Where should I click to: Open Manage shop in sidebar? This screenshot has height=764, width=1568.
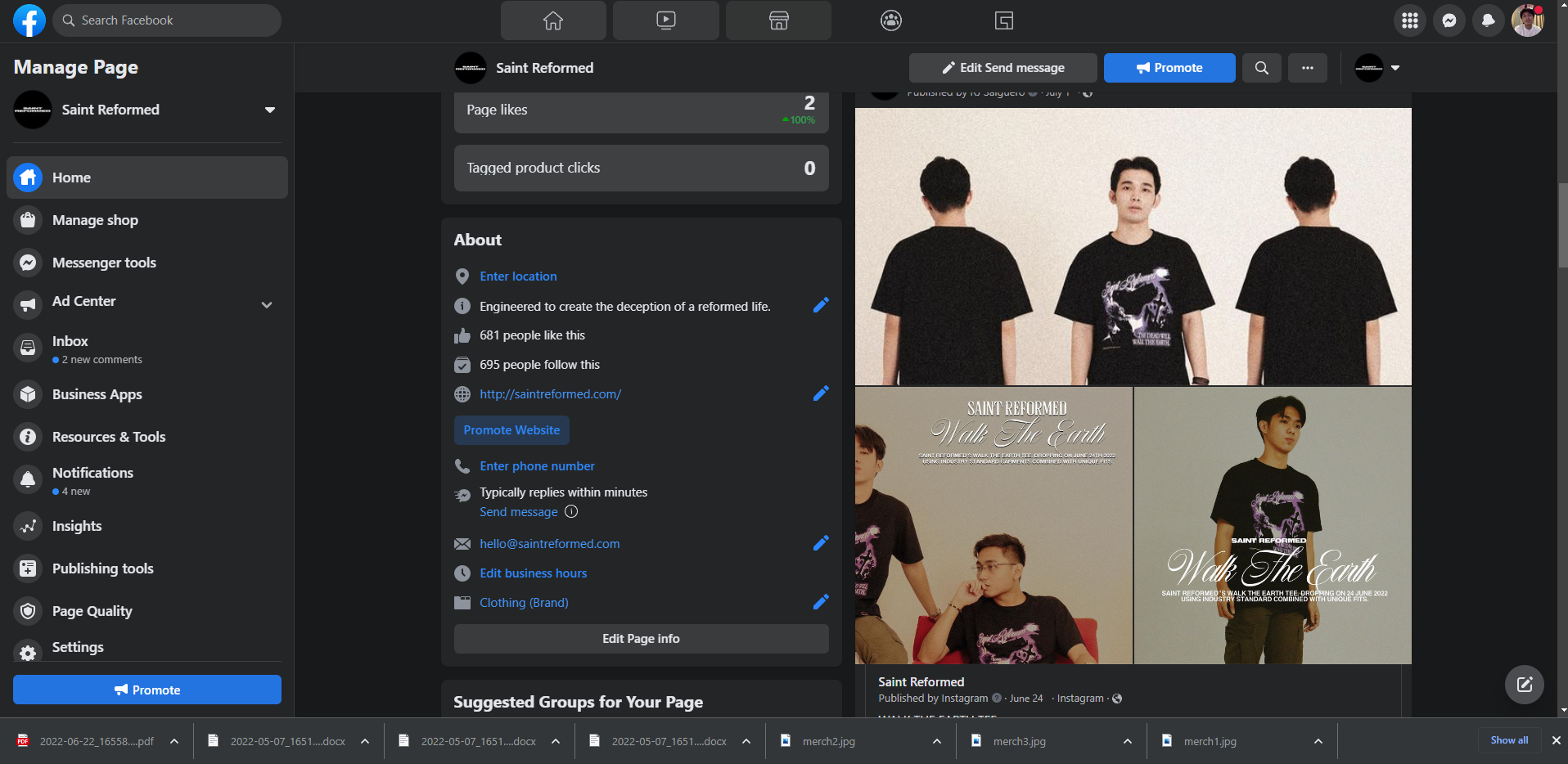[147, 220]
